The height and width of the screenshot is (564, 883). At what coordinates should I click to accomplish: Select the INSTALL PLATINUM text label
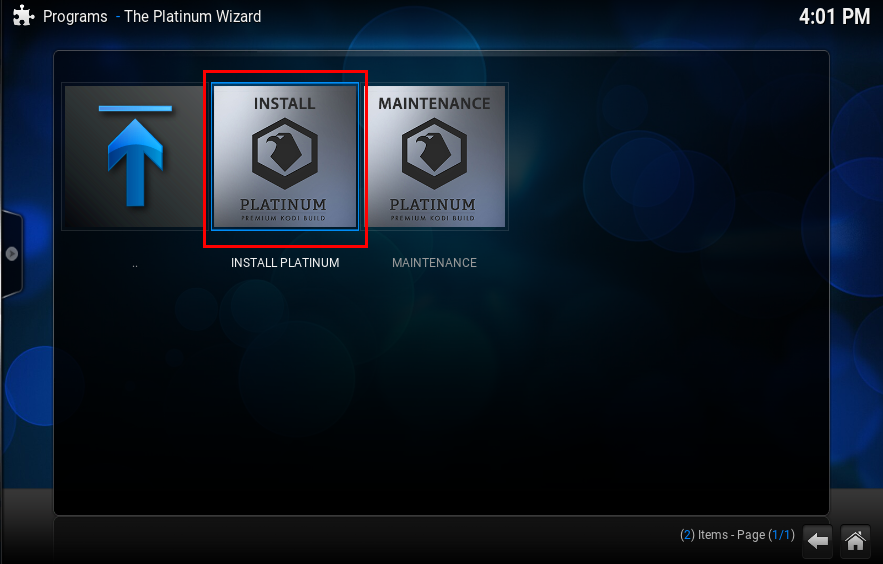click(x=285, y=263)
